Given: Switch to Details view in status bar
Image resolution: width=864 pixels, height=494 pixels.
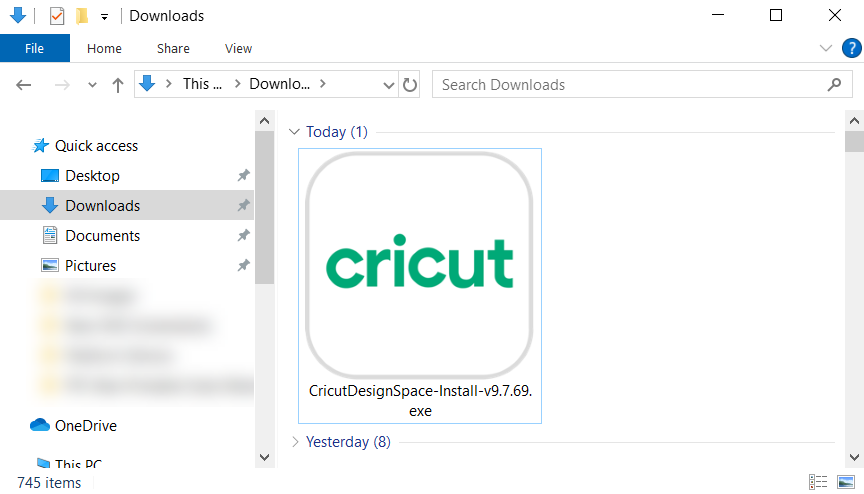Looking at the screenshot, I should [x=818, y=482].
